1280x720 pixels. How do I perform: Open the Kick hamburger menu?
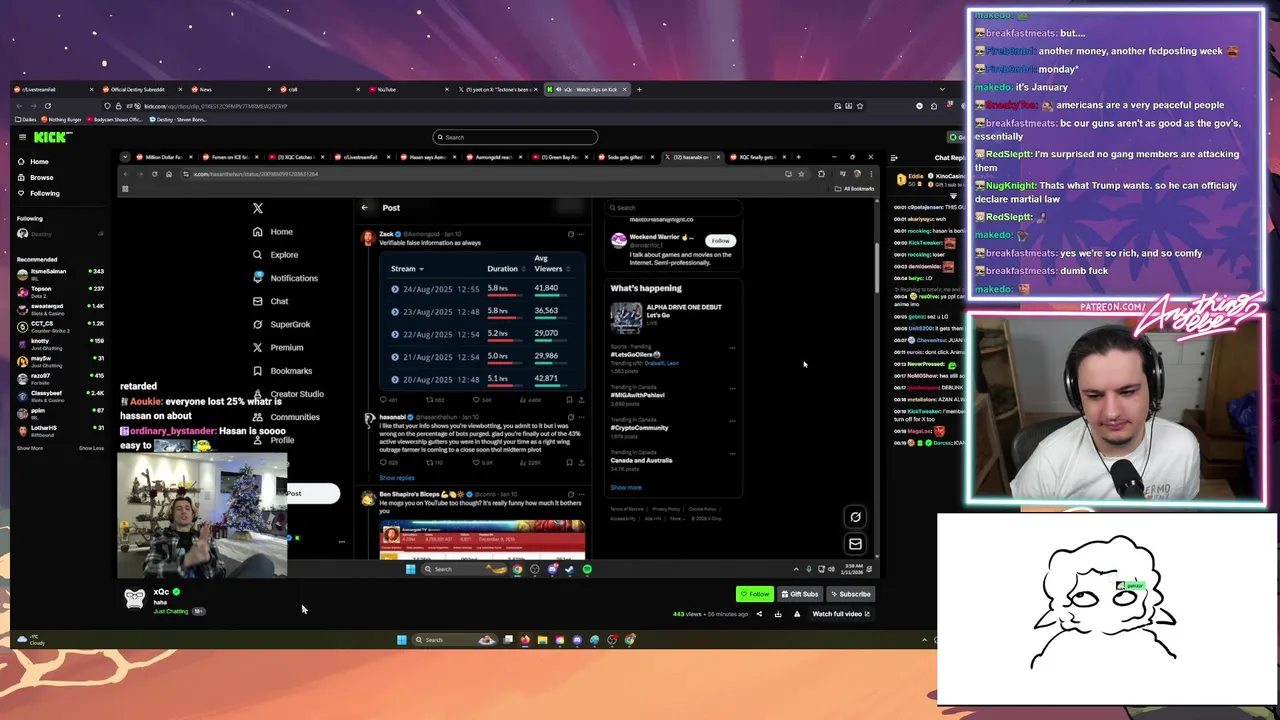pos(21,137)
